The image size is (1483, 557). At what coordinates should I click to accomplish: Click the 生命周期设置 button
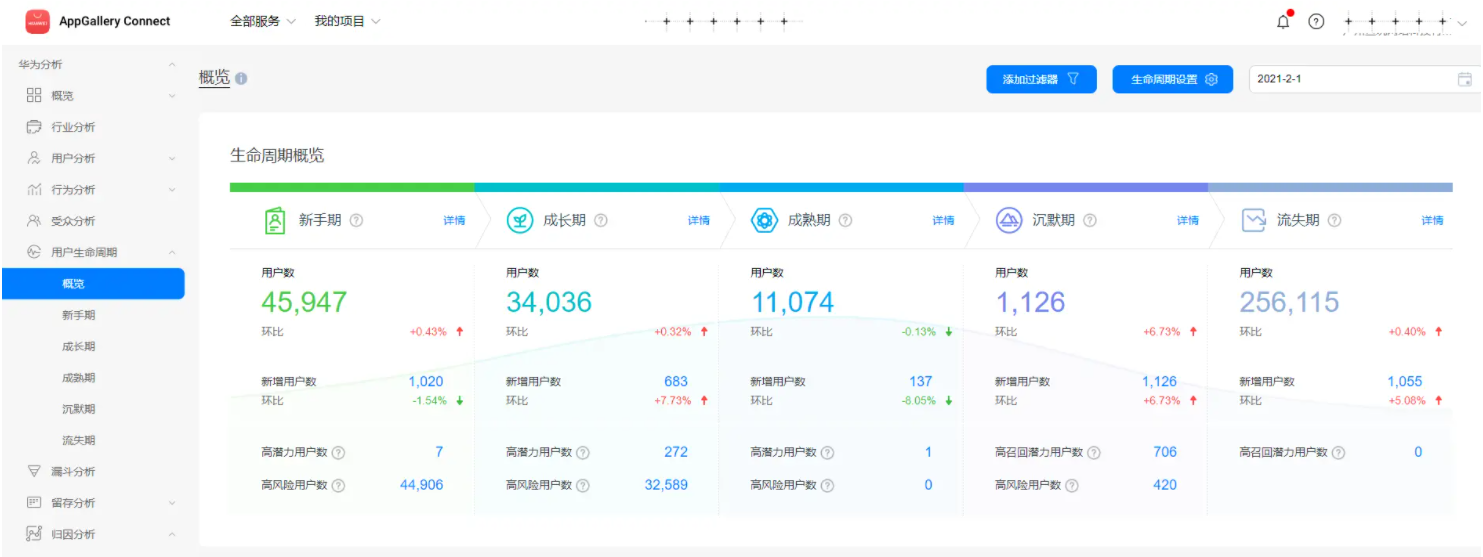[1174, 80]
